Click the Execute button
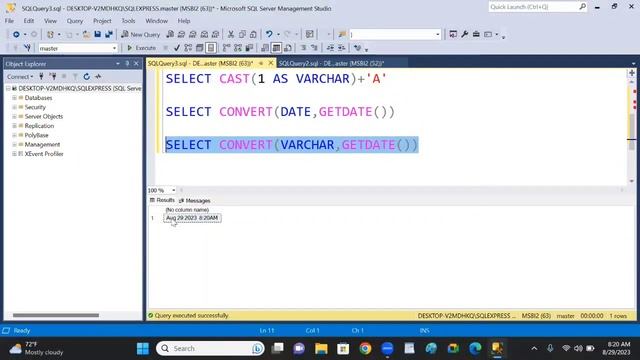 click(x=142, y=48)
